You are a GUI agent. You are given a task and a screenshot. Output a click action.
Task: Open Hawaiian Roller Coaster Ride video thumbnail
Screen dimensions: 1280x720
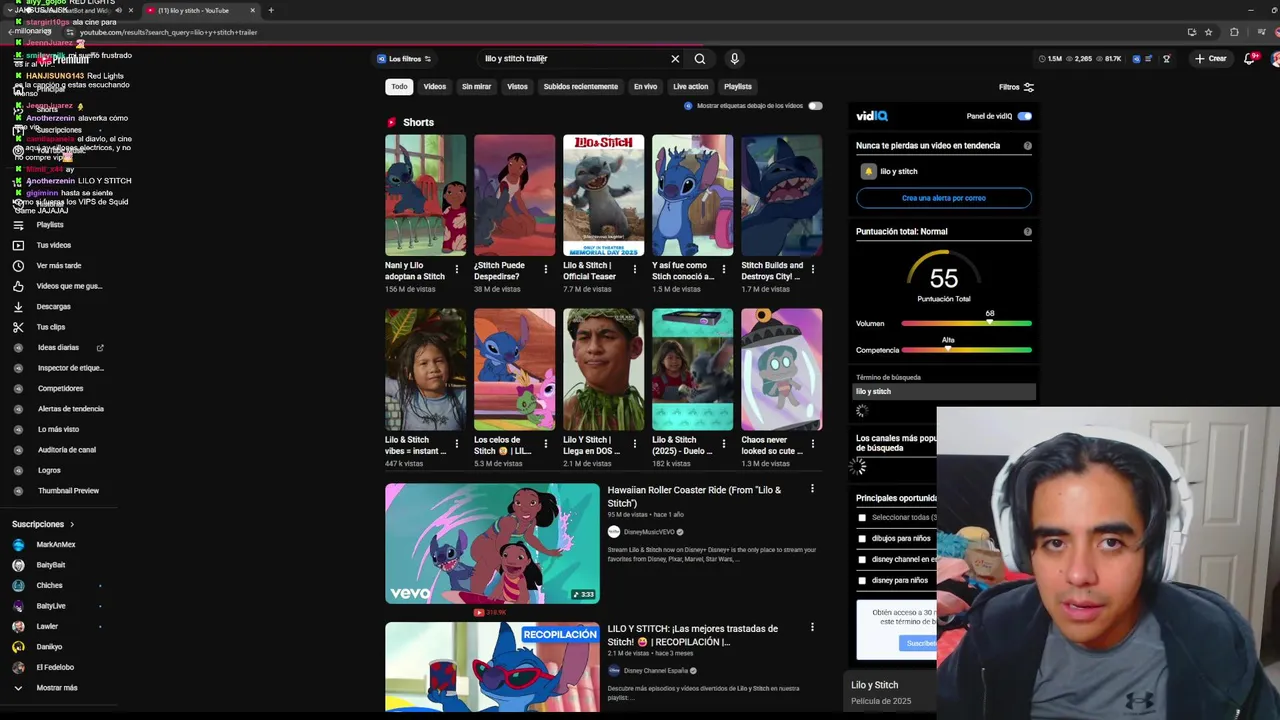tap(493, 544)
